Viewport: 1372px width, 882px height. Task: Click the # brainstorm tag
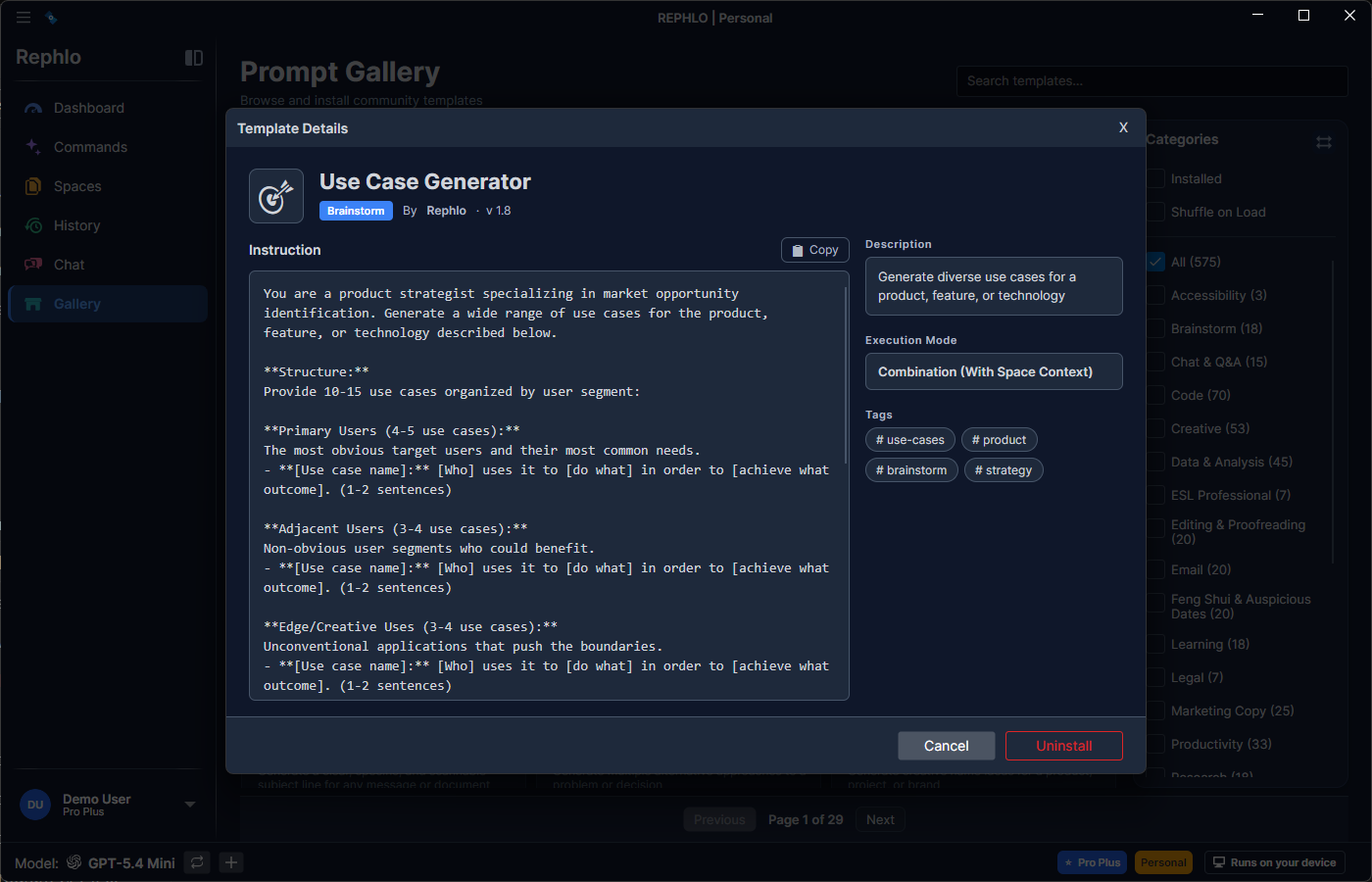pyautogui.click(x=911, y=470)
